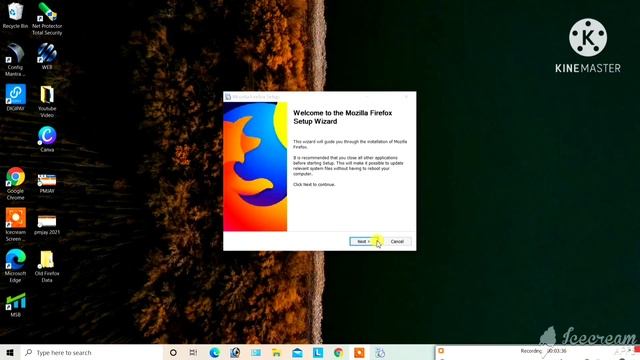
Task: Select Microsoft Edge desktop shortcut
Action: tap(15, 266)
